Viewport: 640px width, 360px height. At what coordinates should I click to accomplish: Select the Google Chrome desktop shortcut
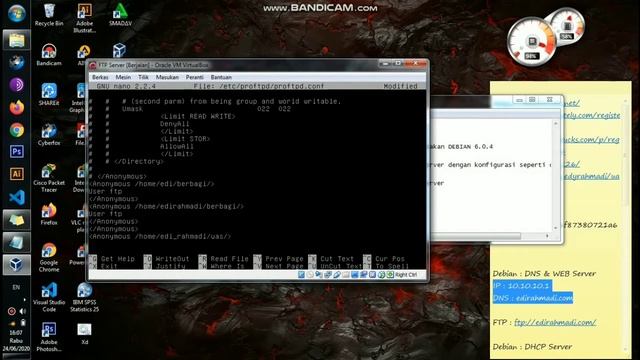[x=49, y=258]
